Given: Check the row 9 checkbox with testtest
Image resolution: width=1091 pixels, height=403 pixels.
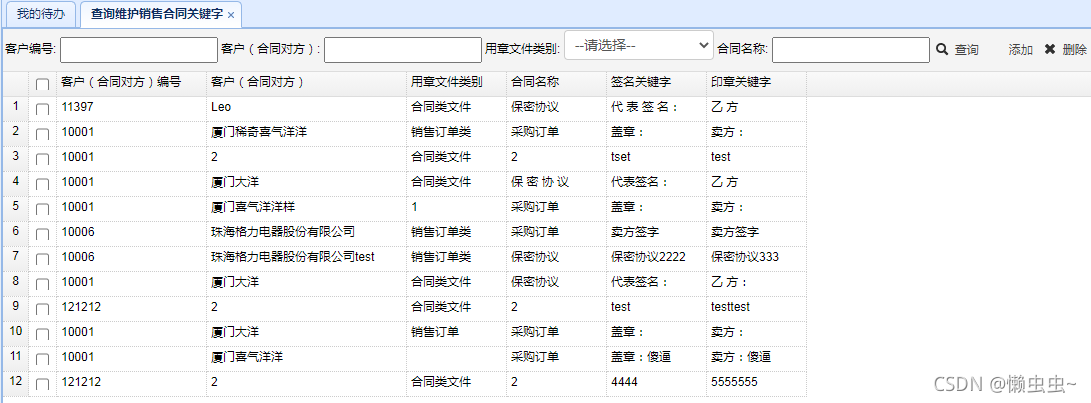Looking at the screenshot, I should 42,309.
